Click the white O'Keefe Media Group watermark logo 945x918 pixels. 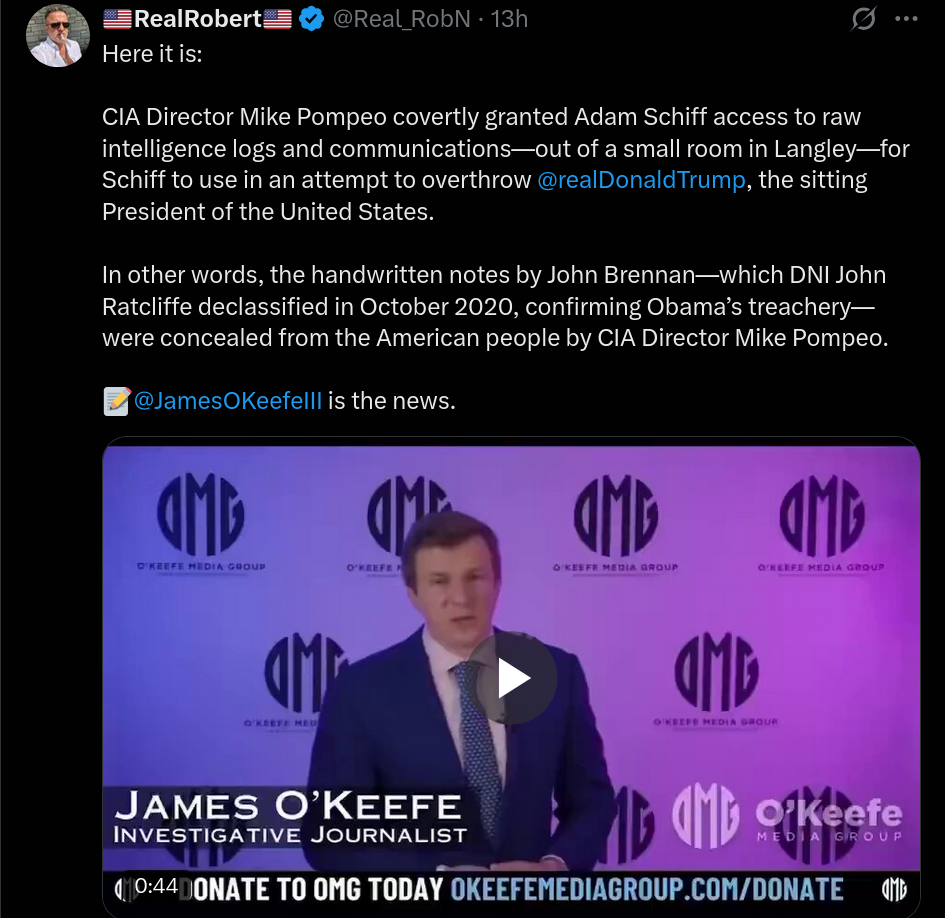click(x=787, y=815)
